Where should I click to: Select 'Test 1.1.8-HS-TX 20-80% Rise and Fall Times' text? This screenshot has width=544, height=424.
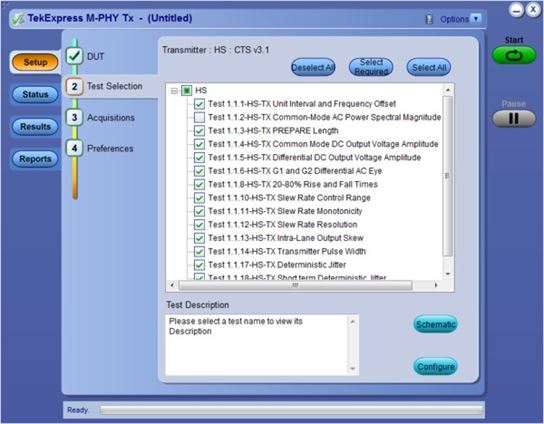(293, 184)
